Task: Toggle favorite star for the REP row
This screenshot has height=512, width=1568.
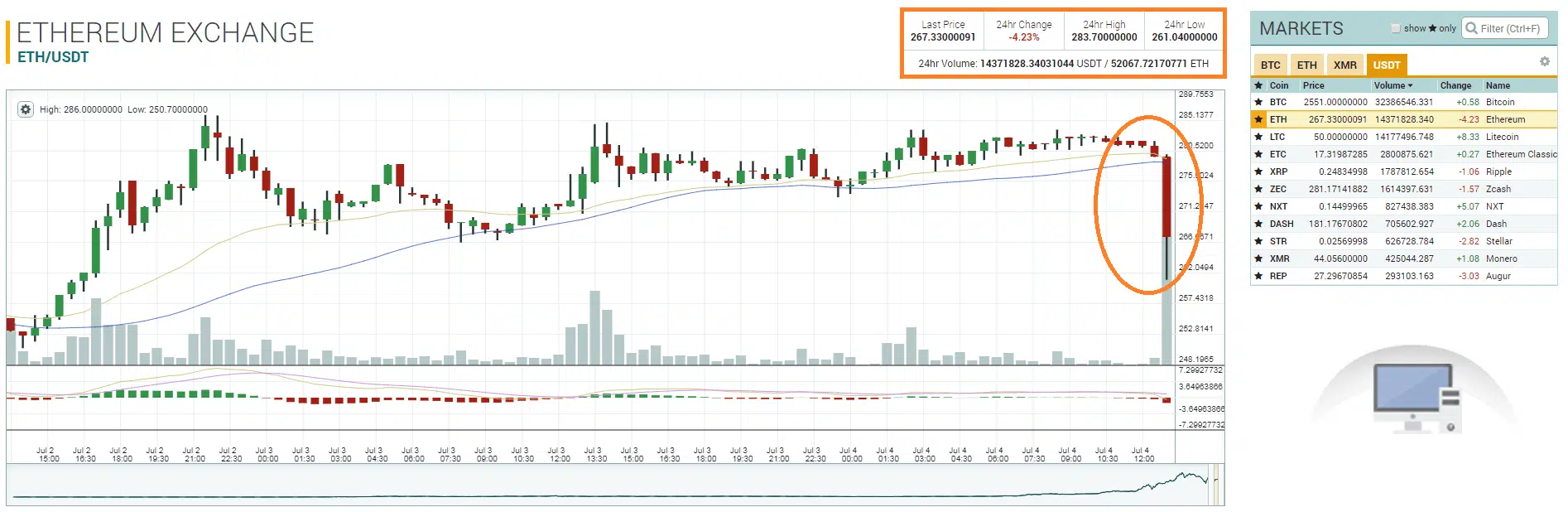Action: tap(1258, 276)
